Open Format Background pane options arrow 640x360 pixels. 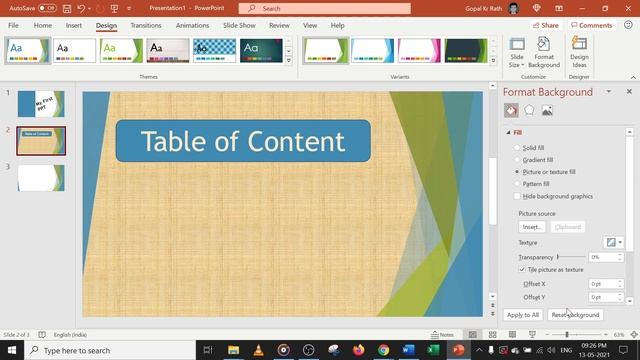pyautogui.click(x=609, y=91)
